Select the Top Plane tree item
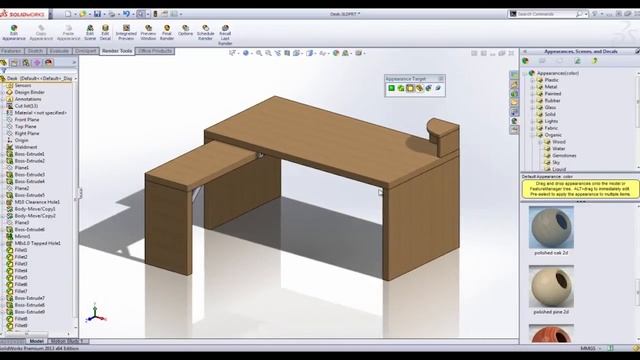The height and width of the screenshot is (360, 640). 25,127
